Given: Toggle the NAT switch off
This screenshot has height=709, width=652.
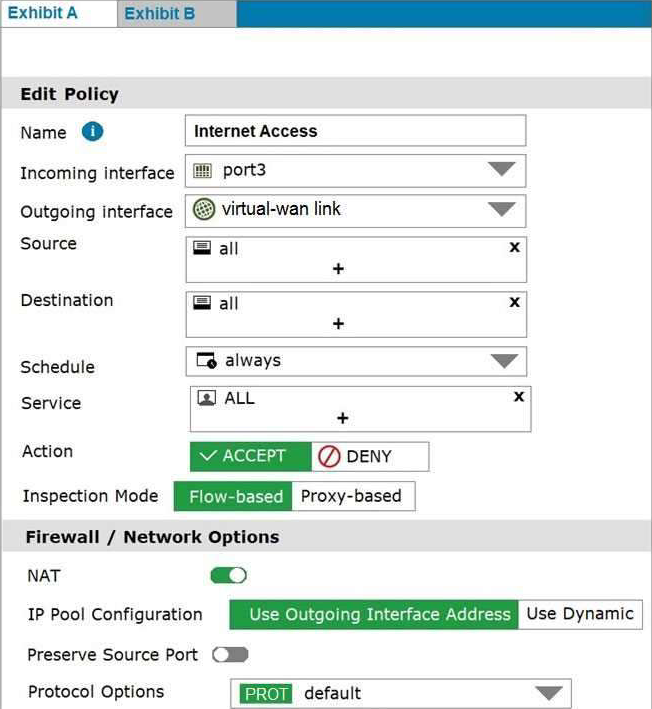Looking at the screenshot, I should coord(229,576).
